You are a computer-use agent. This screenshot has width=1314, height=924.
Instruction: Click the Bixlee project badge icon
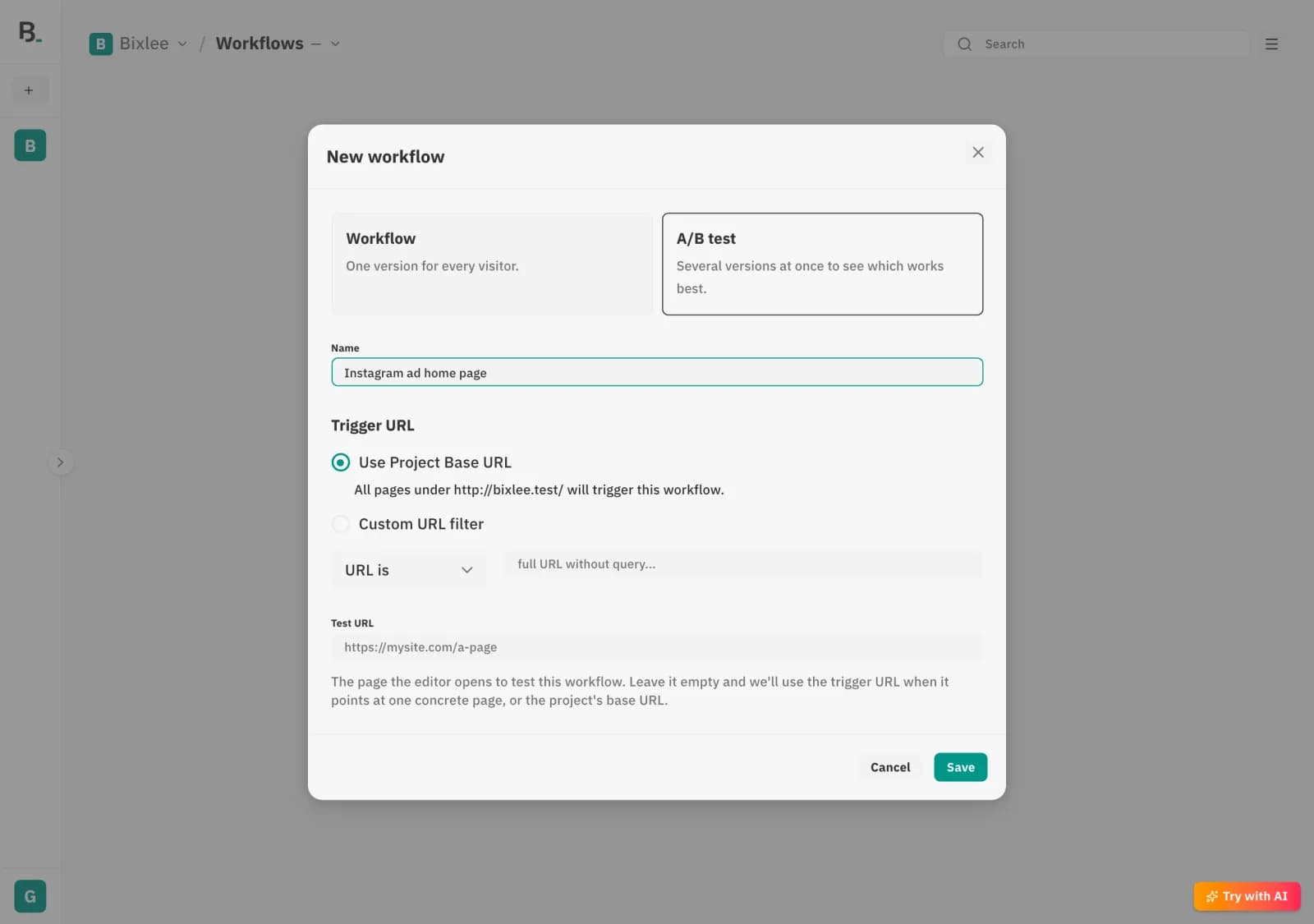[100, 44]
